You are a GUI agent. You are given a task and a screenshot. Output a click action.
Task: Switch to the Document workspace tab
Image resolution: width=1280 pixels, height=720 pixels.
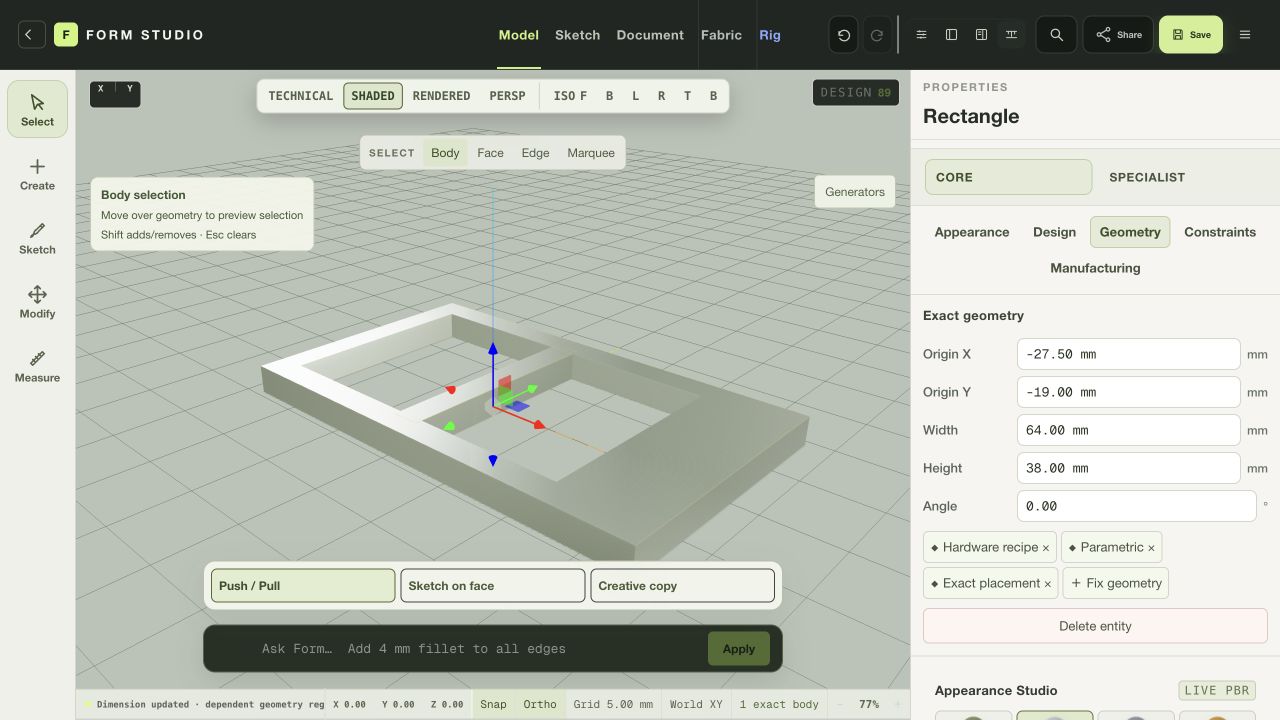coord(650,35)
